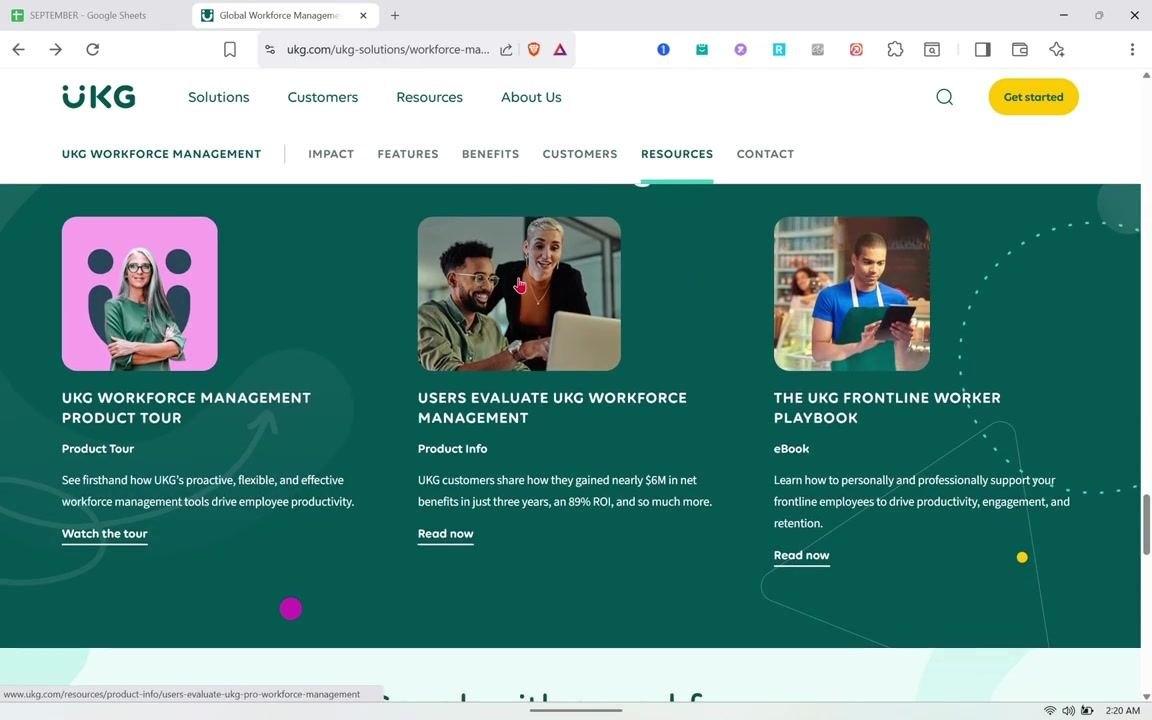Open the Solutions menu
1152x720 pixels.
(219, 97)
